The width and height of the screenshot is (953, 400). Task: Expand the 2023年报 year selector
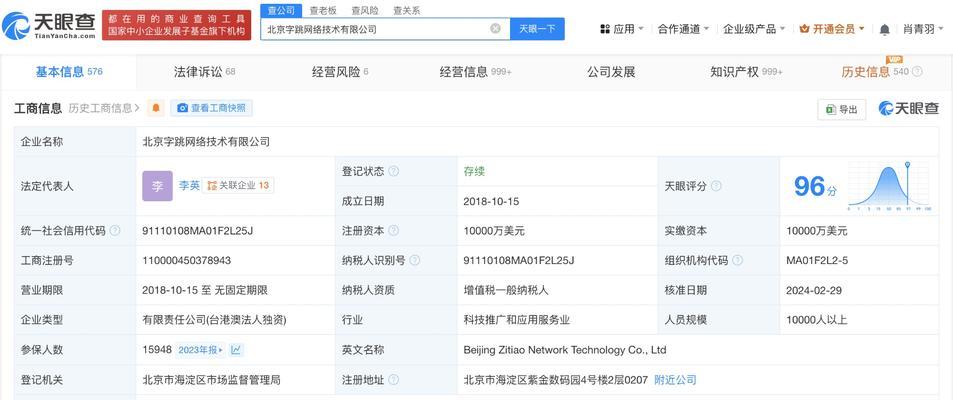pyautogui.click(x=201, y=350)
